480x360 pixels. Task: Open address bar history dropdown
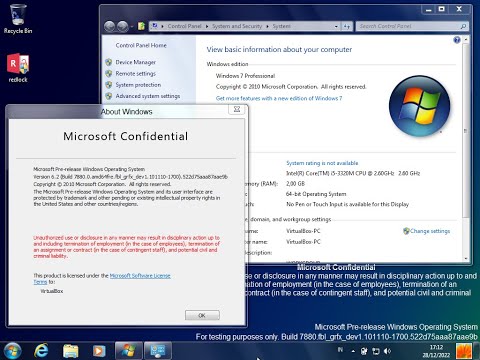click(336, 26)
